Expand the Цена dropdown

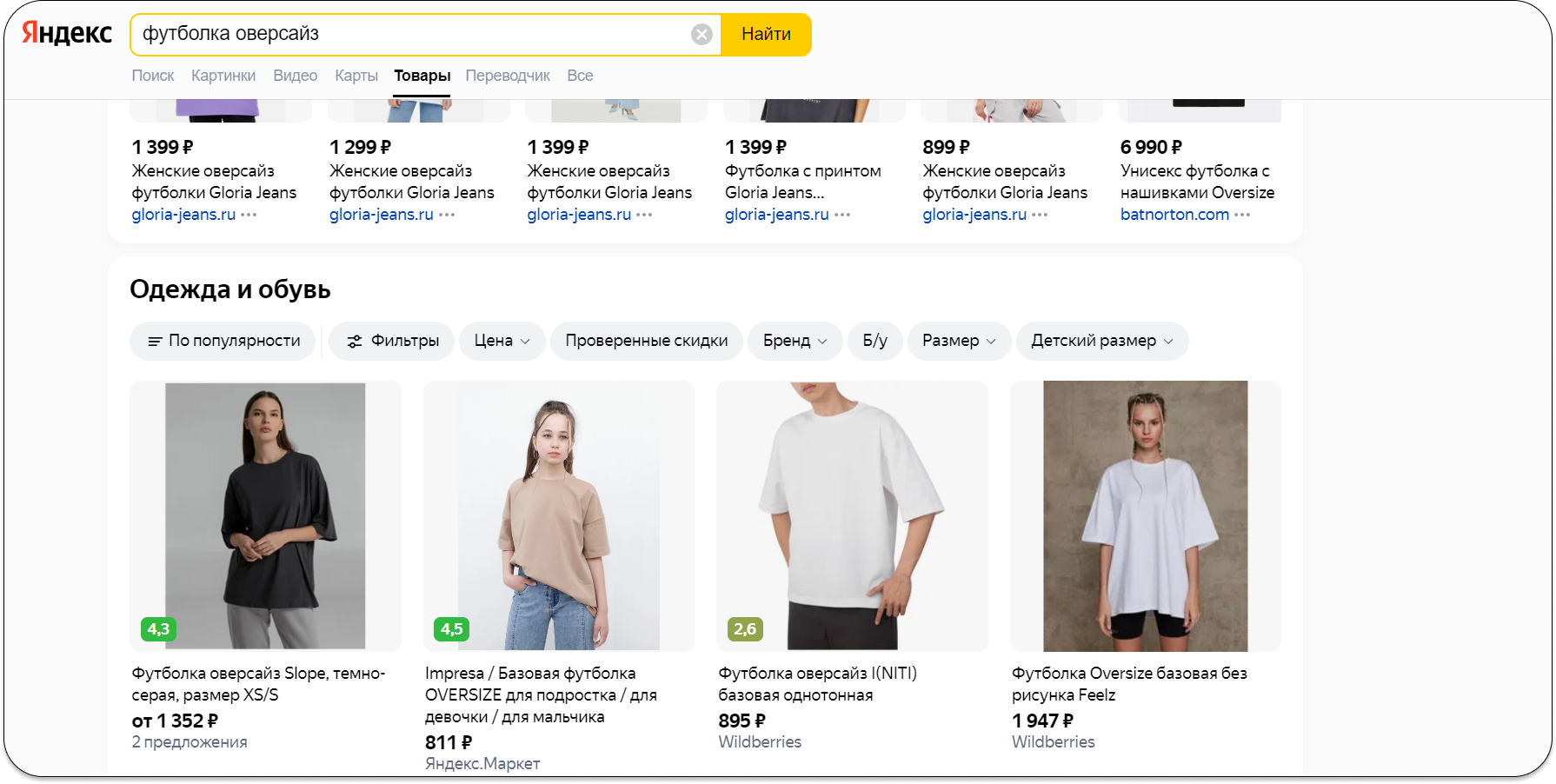pos(502,341)
